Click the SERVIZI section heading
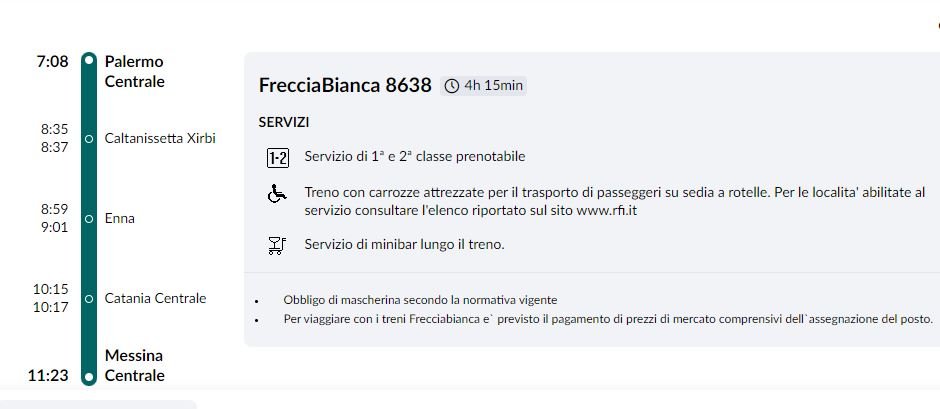The width and height of the screenshot is (940, 409). (283, 122)
